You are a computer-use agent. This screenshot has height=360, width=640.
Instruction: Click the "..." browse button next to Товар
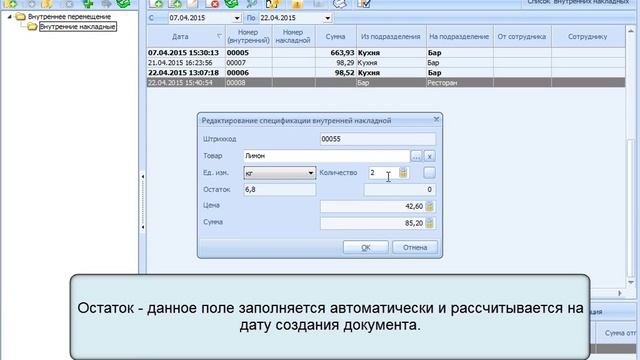[x=416, y=156]
